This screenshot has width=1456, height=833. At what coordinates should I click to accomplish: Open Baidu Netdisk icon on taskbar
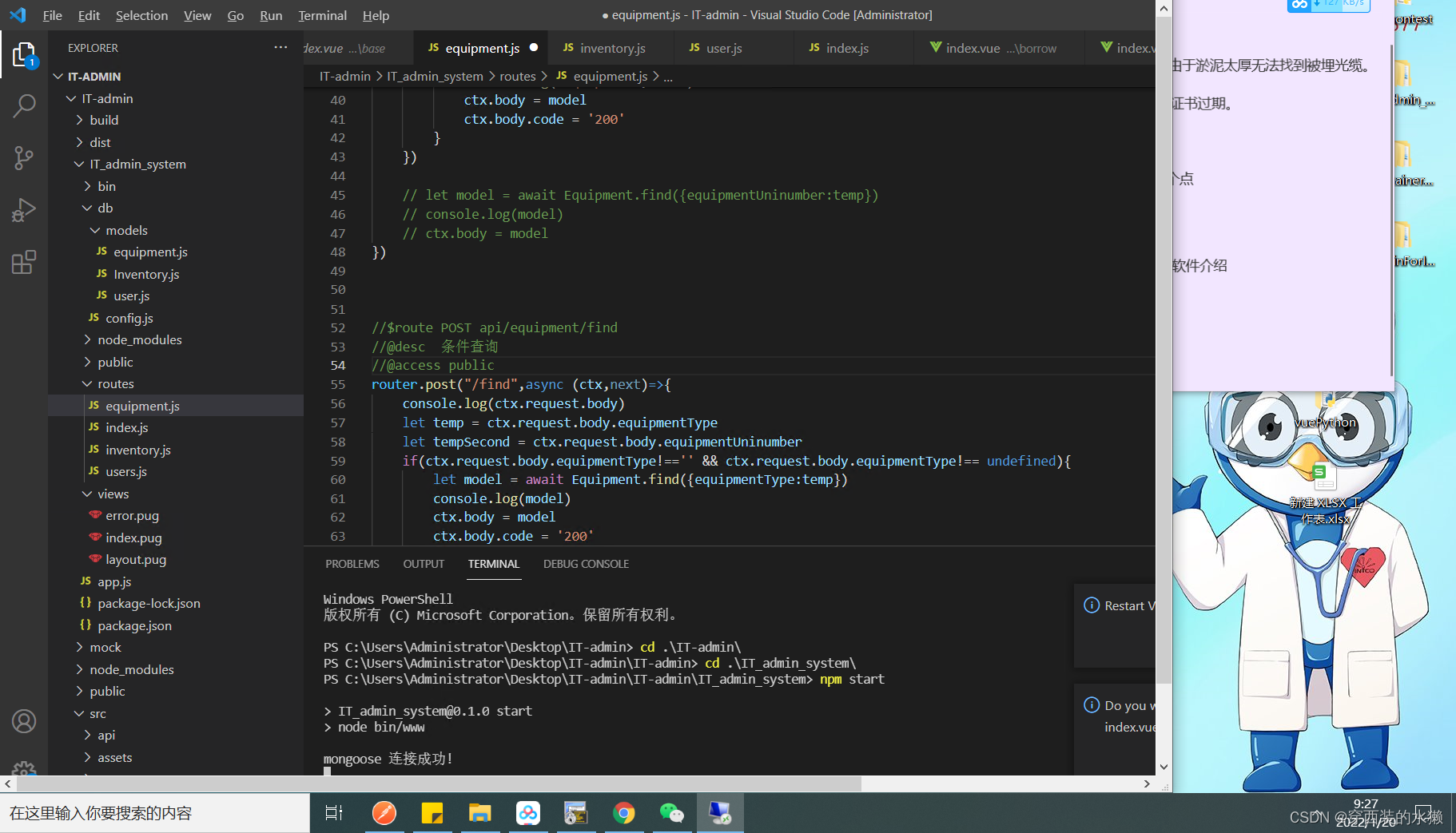527,812
